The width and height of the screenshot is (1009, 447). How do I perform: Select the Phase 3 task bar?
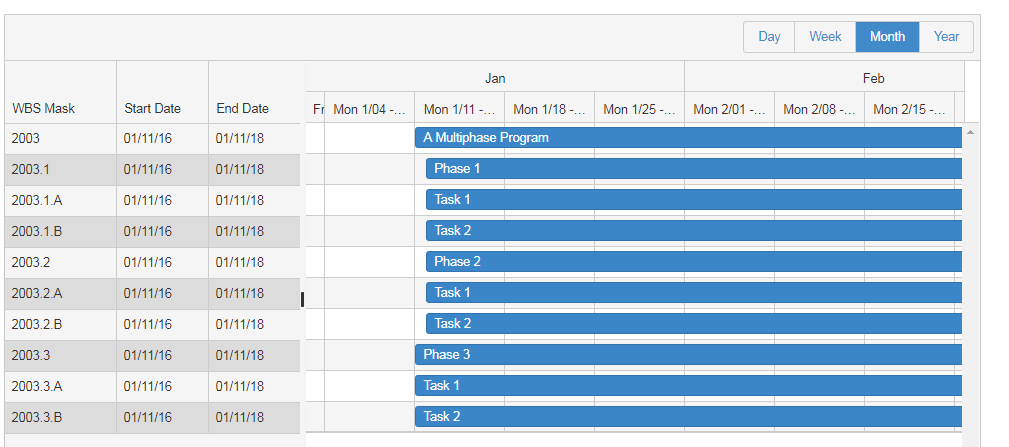click(688, 355)
